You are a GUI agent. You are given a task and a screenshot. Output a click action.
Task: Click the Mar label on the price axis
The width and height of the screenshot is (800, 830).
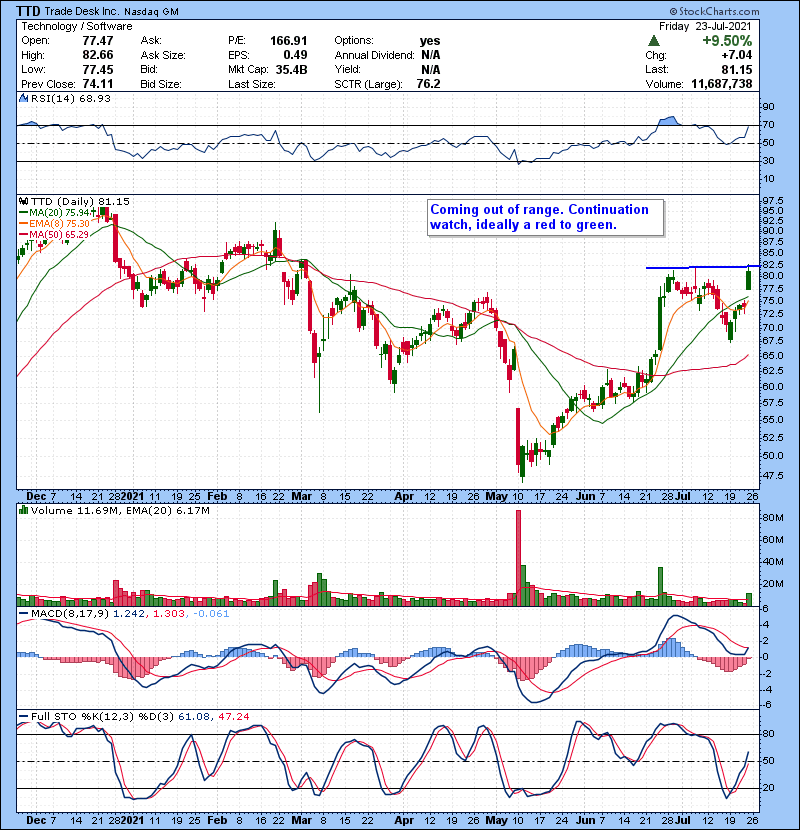click(302, 497)
